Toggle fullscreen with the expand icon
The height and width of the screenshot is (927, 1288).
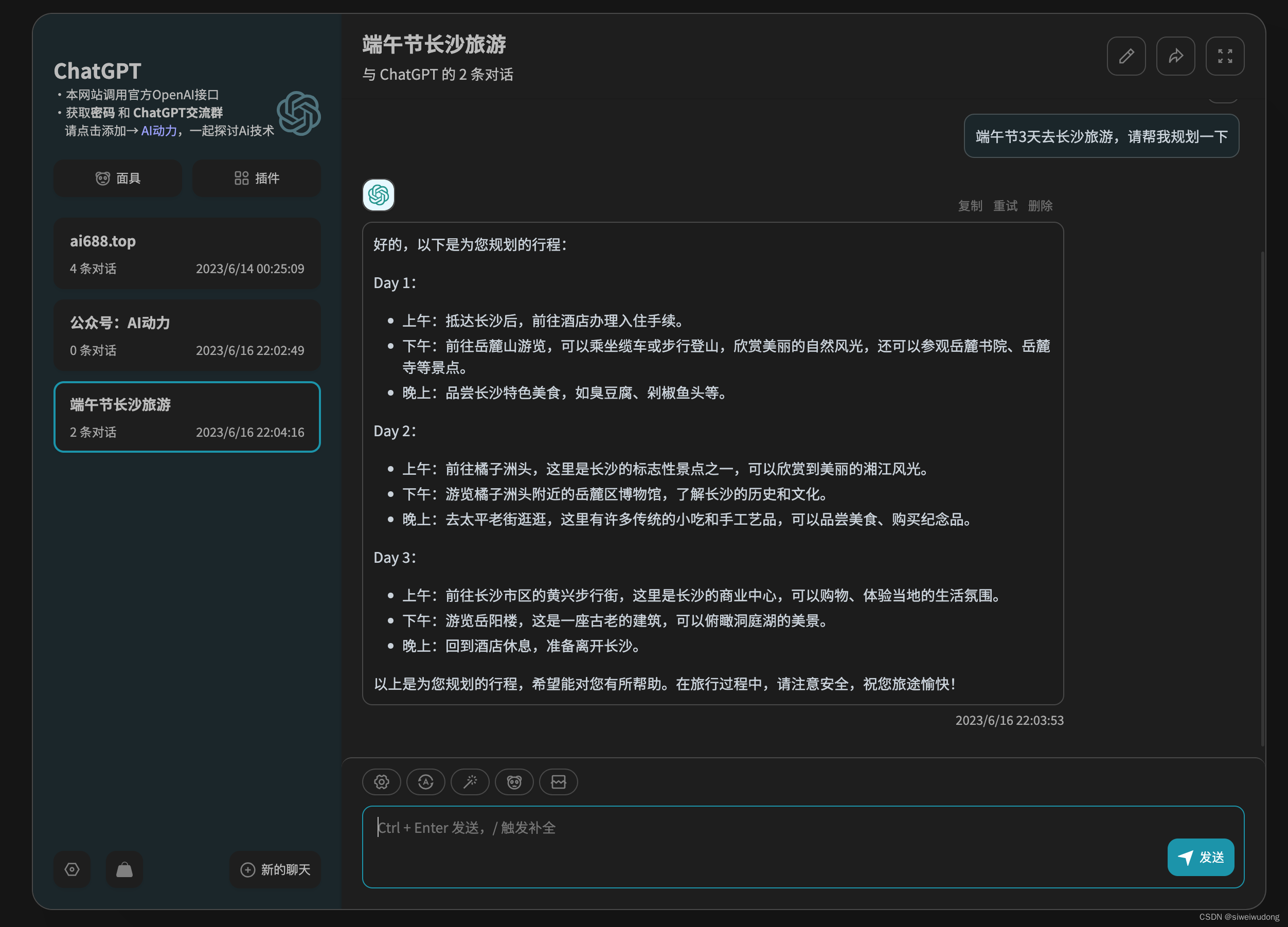pos(1225,56)
